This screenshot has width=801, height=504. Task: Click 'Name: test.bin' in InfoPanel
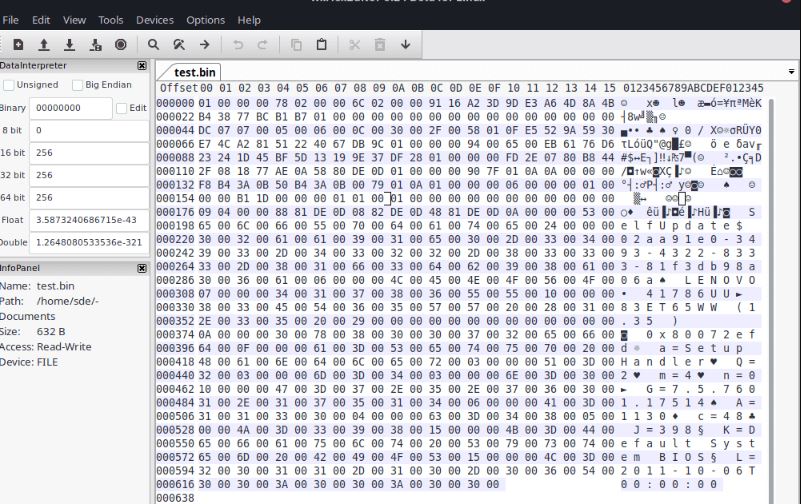pyautogui.click(x=37, y=286)
